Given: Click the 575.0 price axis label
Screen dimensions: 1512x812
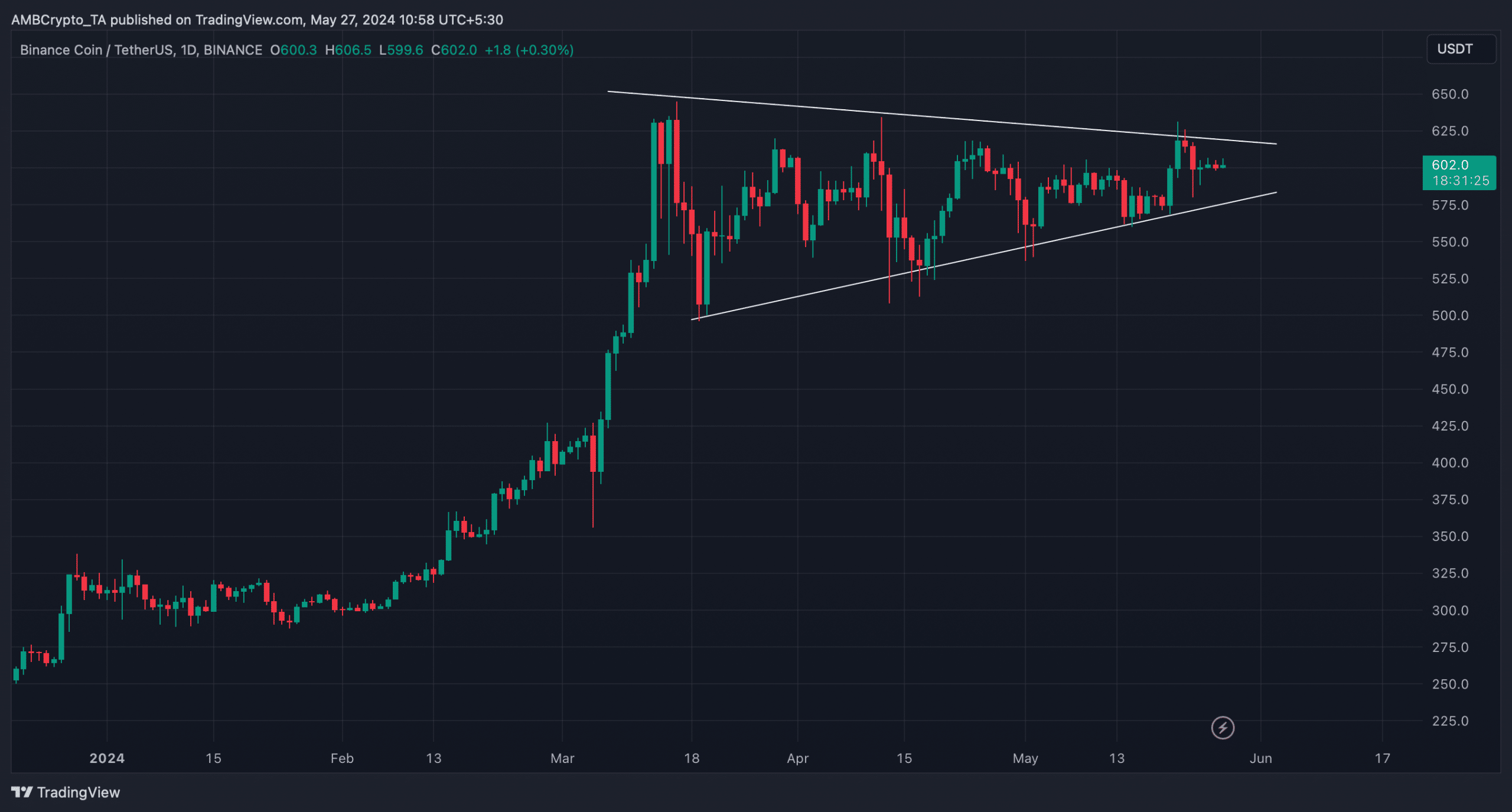Looking at the screenshot, I should [1450, 206].
